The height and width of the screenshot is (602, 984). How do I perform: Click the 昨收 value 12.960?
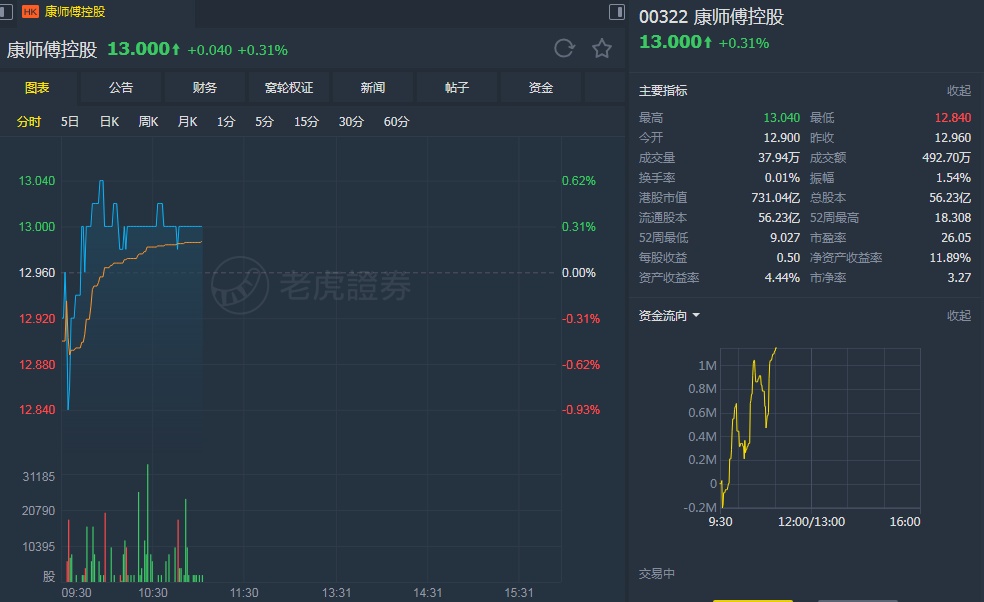point(953,137)
